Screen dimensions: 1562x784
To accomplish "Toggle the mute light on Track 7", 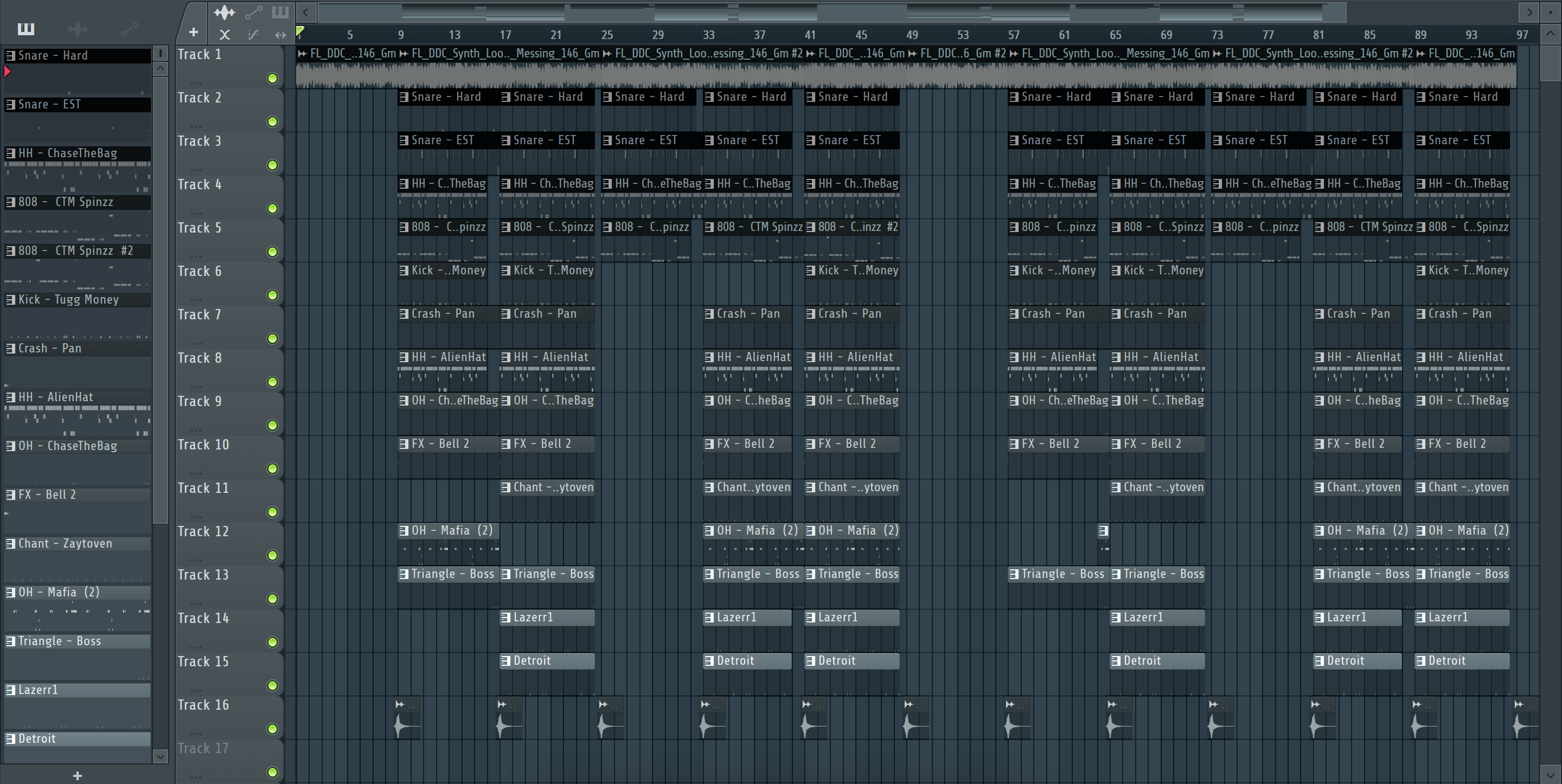I will [x=273, y=338].
